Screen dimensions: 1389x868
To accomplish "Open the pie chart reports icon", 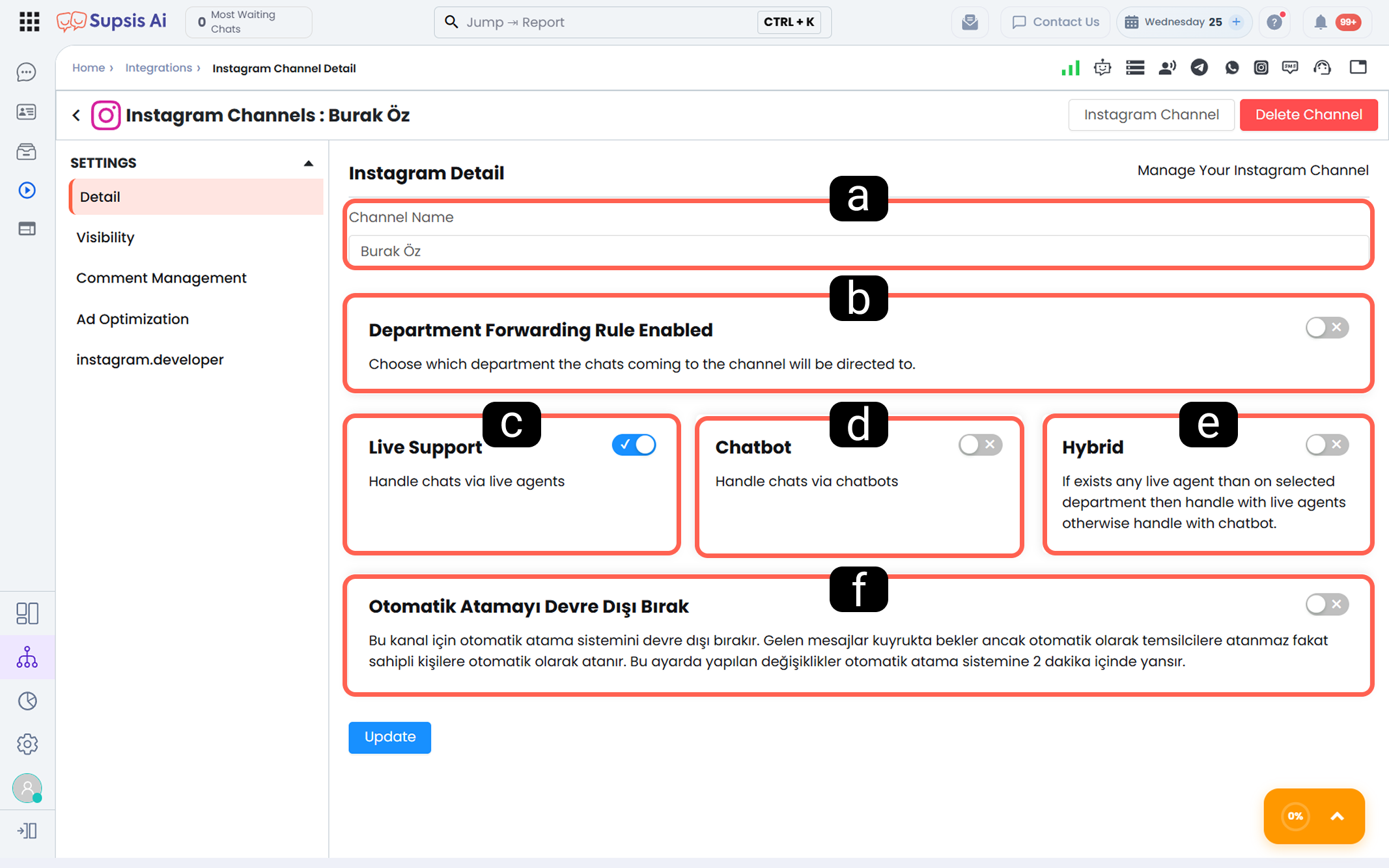I will click(x=27, y=701).
